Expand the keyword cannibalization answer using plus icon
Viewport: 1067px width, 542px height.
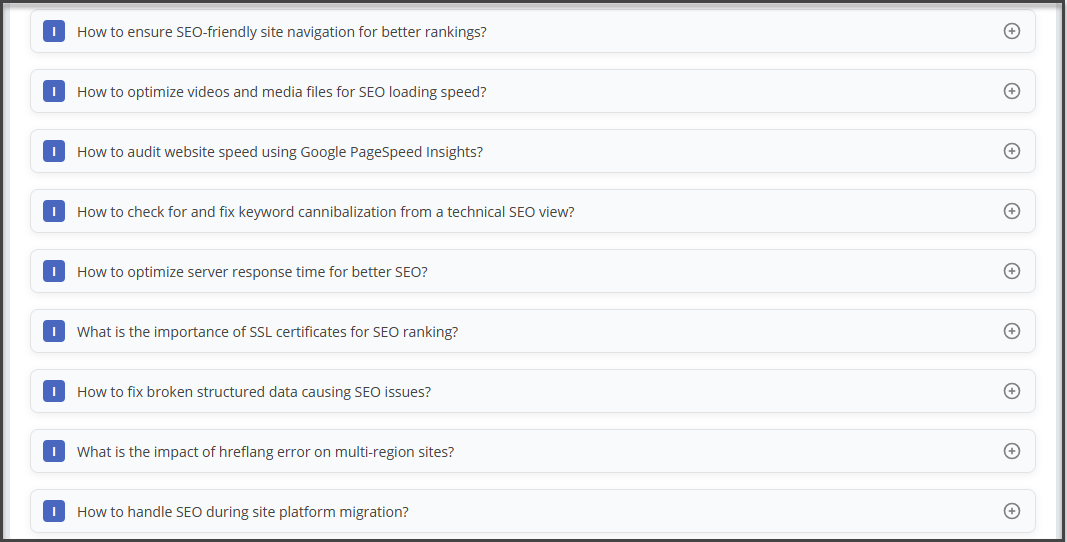1011,211
